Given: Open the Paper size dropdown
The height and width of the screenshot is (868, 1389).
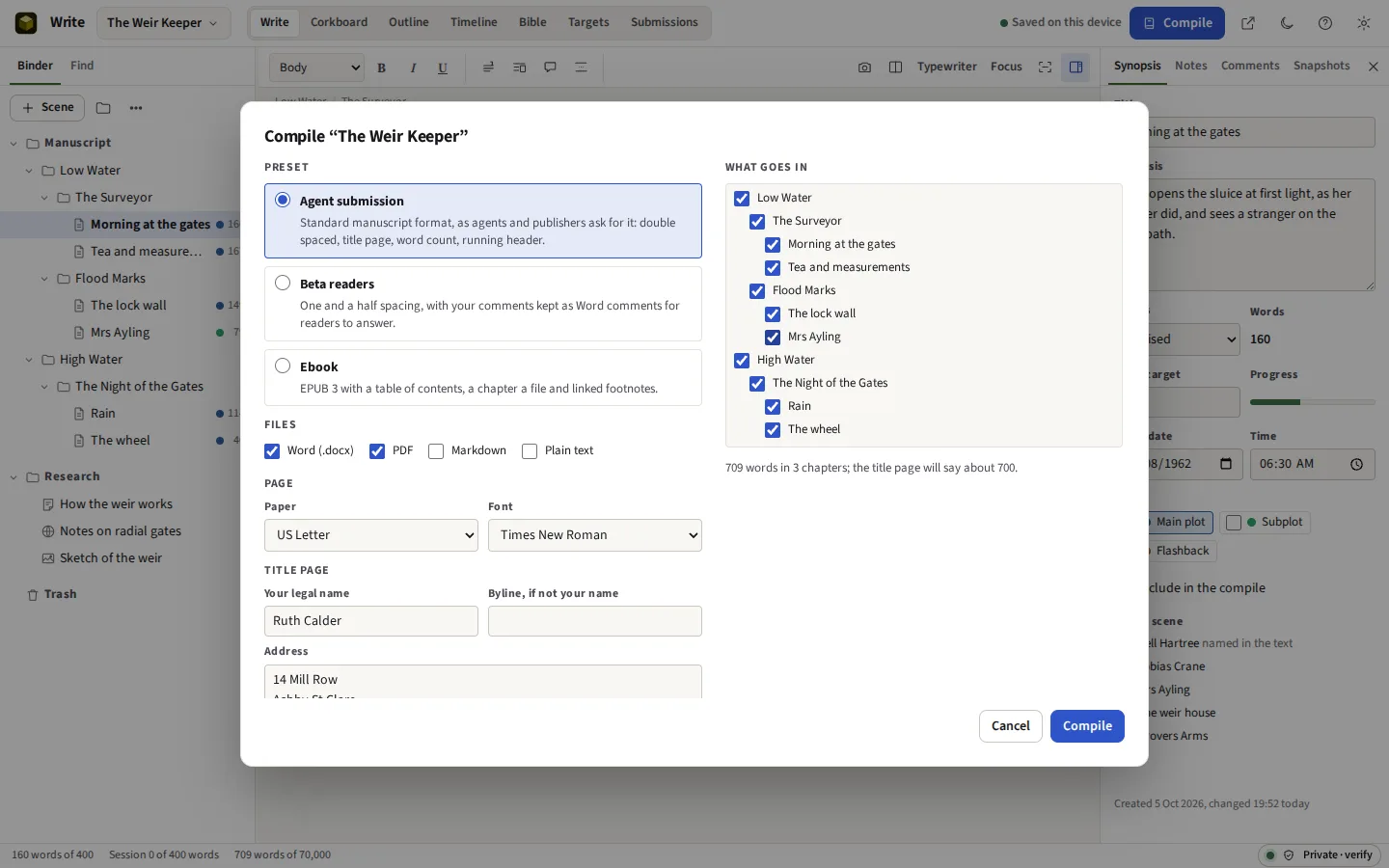Looking at the screenshot, I should pos(371,535).
